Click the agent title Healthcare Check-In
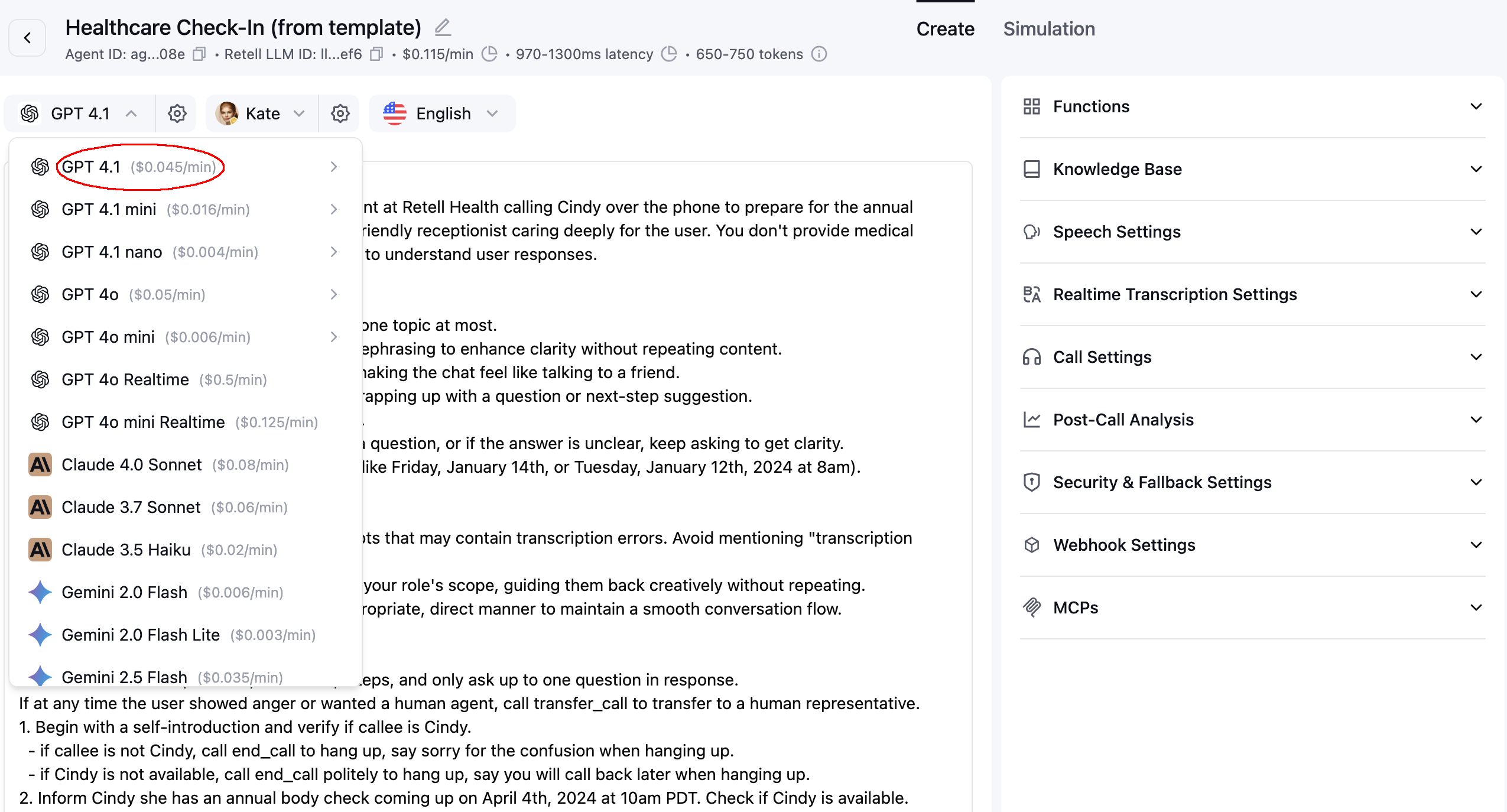This screenshot has width=1507, height=812. click(243, 27)
